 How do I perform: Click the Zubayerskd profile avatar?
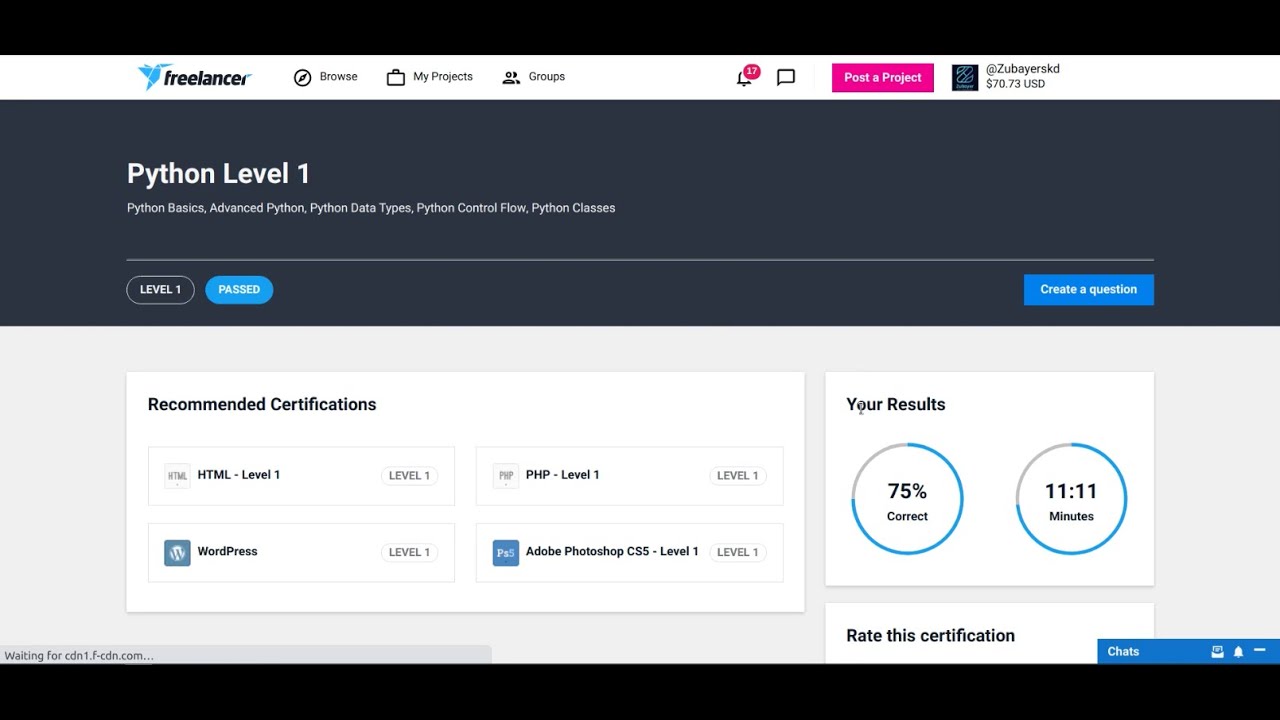coord(965,77)
